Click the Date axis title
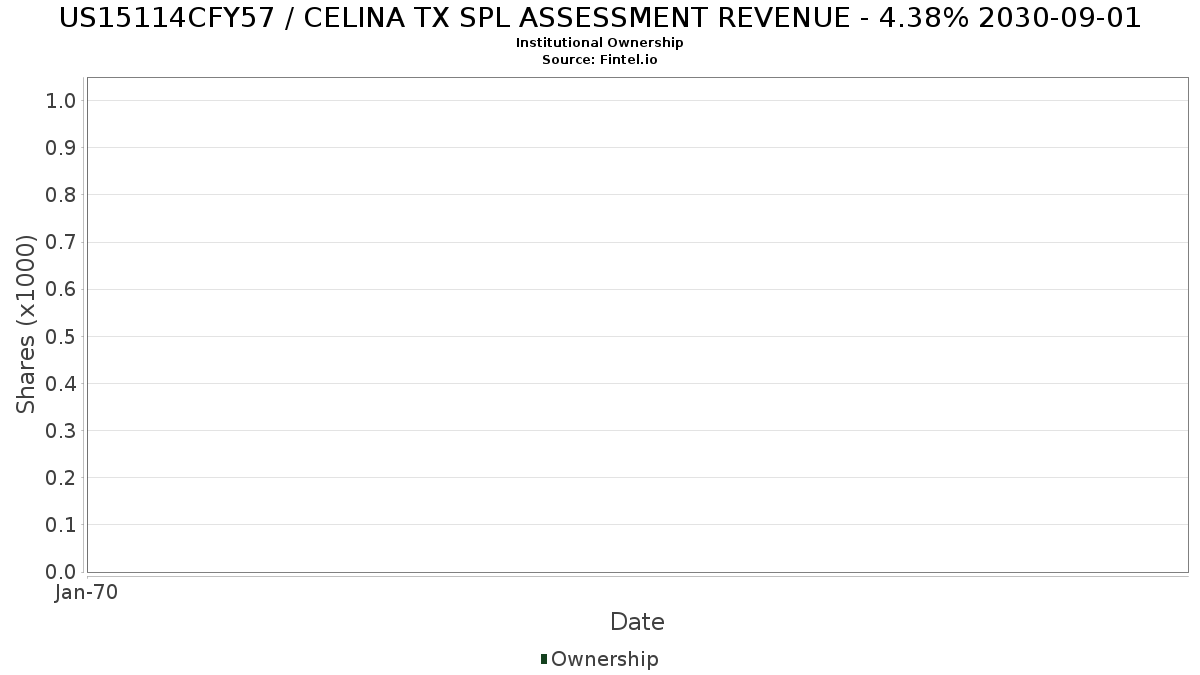 click(637, 622)
